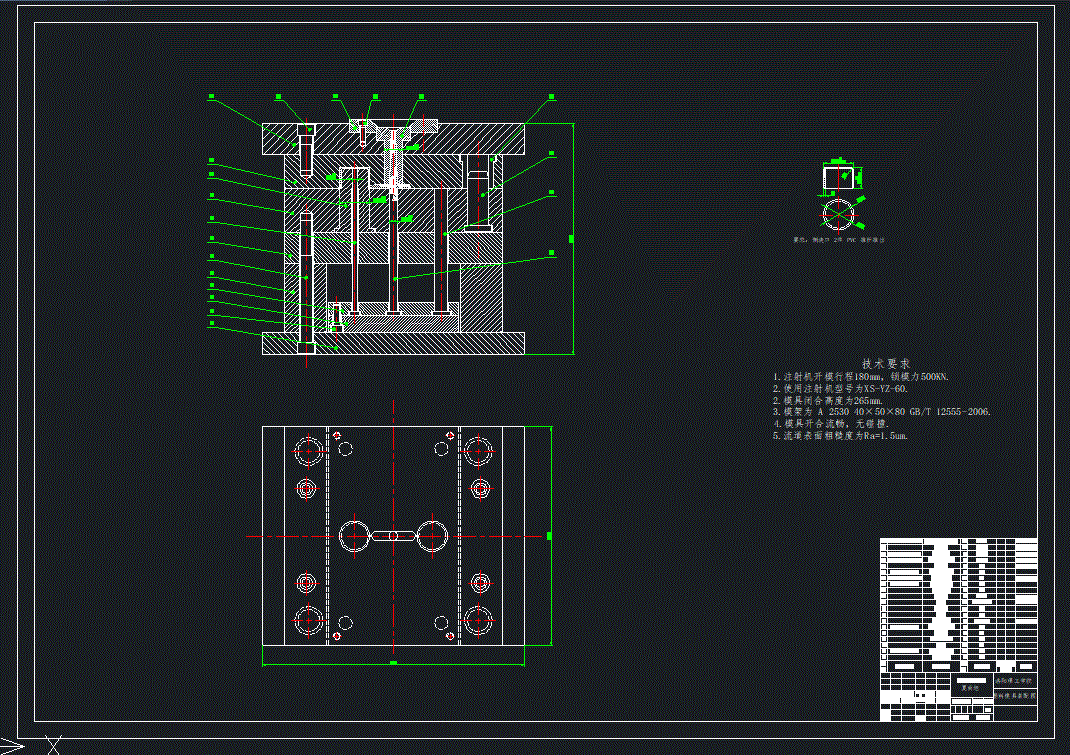
Task: Select the top-right guide pillar circle in plan view
Action: pyautogui.click(x=478, y=450)
